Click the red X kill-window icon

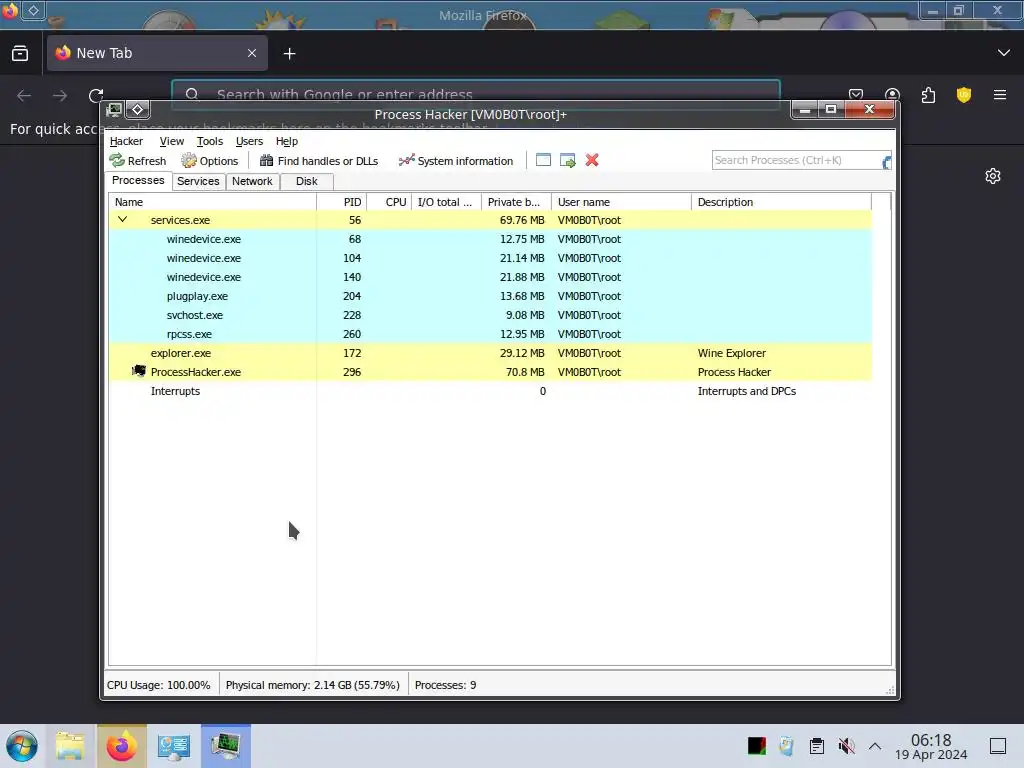[592, 160]
